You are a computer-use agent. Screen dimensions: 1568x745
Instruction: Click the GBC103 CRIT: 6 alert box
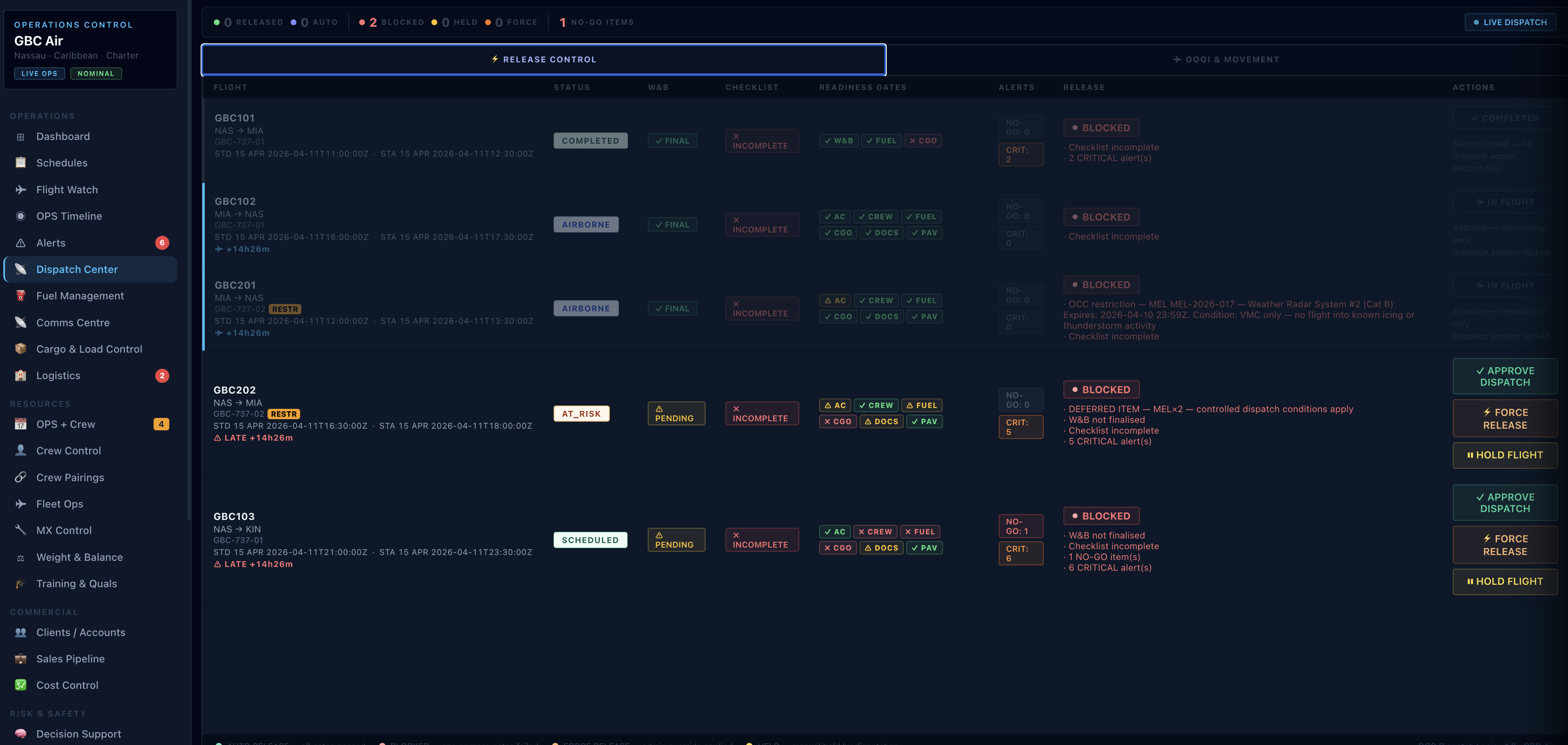click(1021, 554)
